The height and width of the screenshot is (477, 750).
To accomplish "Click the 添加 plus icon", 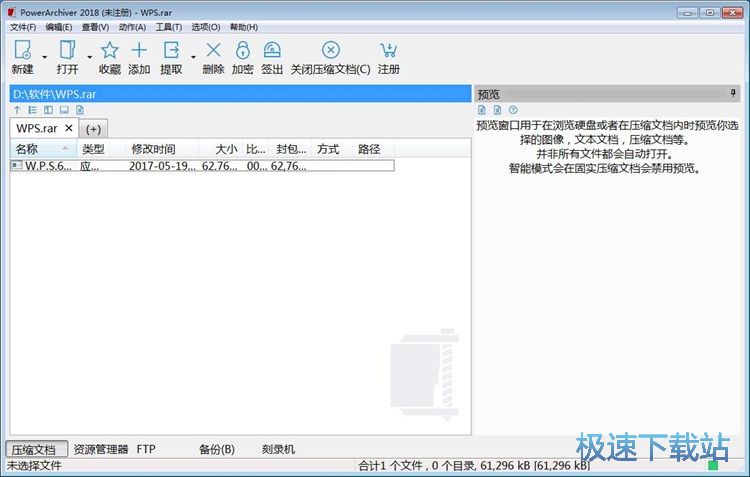I will click(x=139, y=50).
